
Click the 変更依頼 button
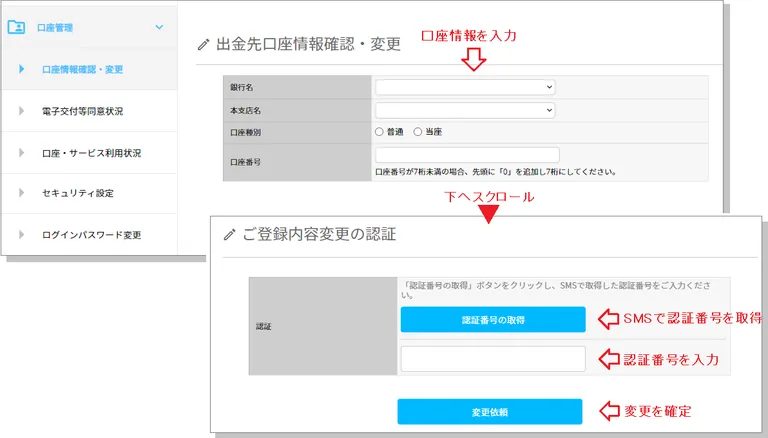tap(490, 412)
